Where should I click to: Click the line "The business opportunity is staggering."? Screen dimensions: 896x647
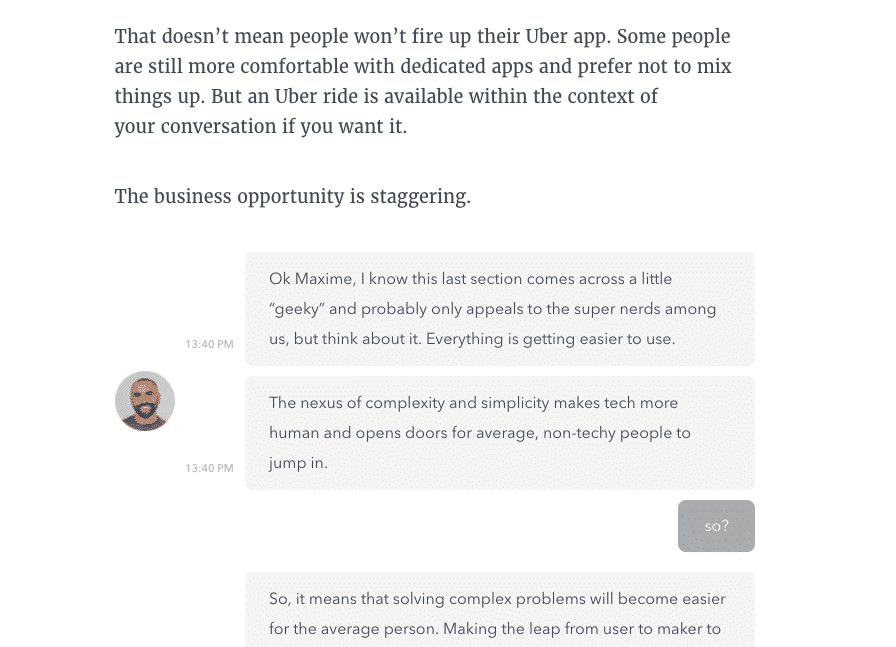point(292,196)
